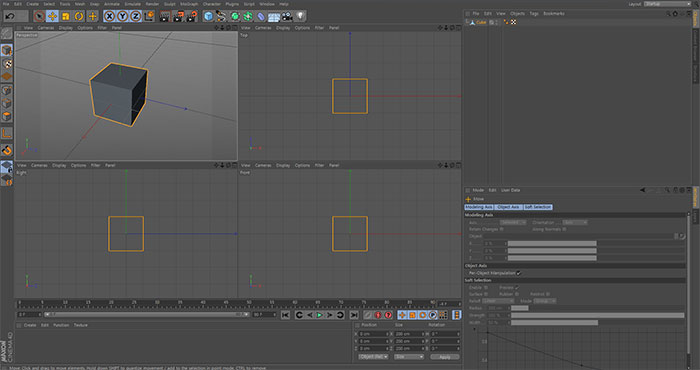Image resolution: width=700 pixels, height=370 pixels.
Task: Click the Record Active Objects red button
Action: [x=378, y=315]
